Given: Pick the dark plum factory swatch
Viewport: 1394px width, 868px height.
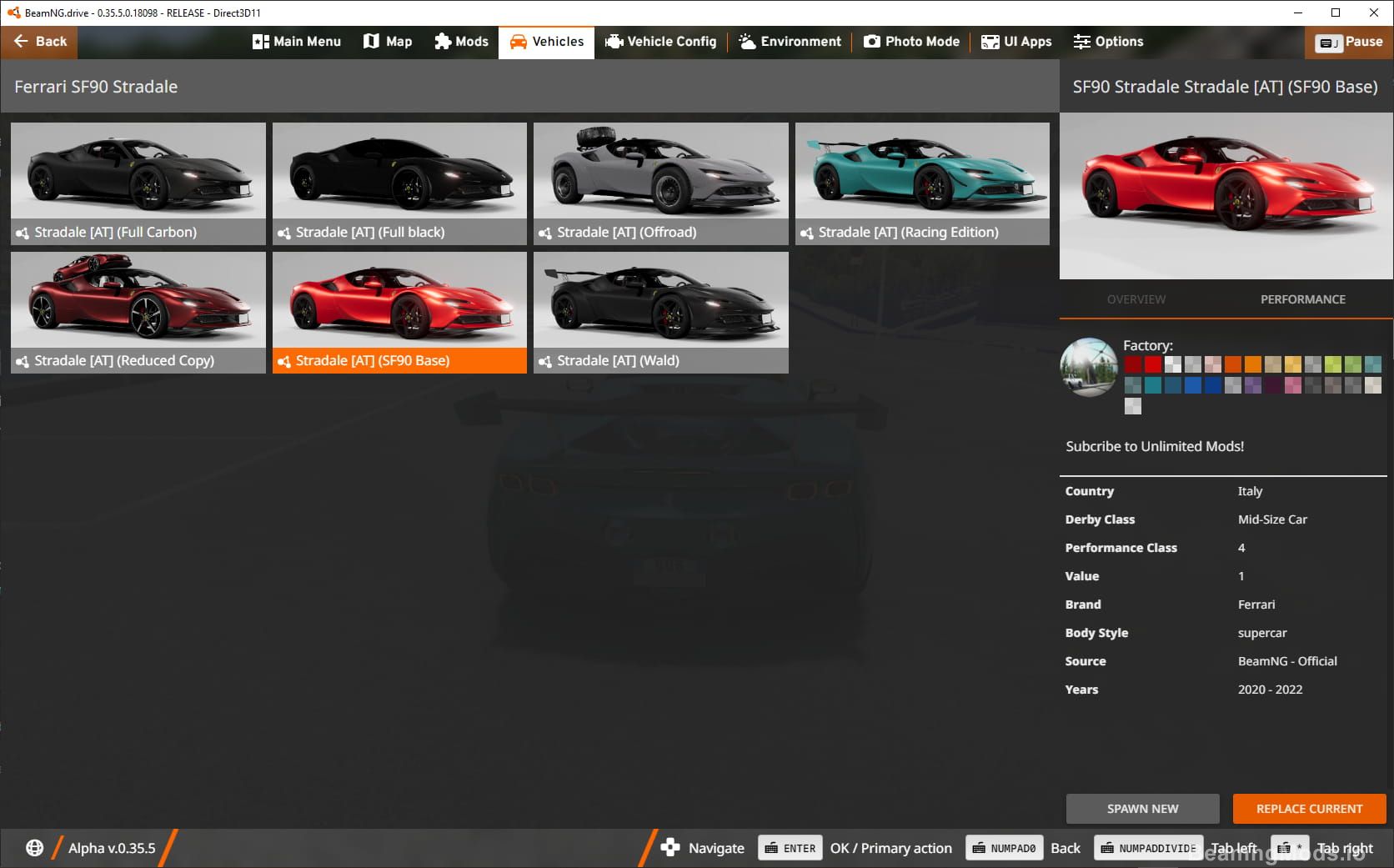Looking at the screenshot, I should (1272, 384).
